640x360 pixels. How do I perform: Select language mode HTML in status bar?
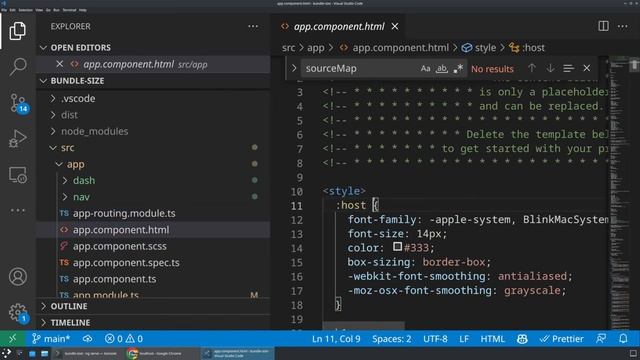pos(492,339)
